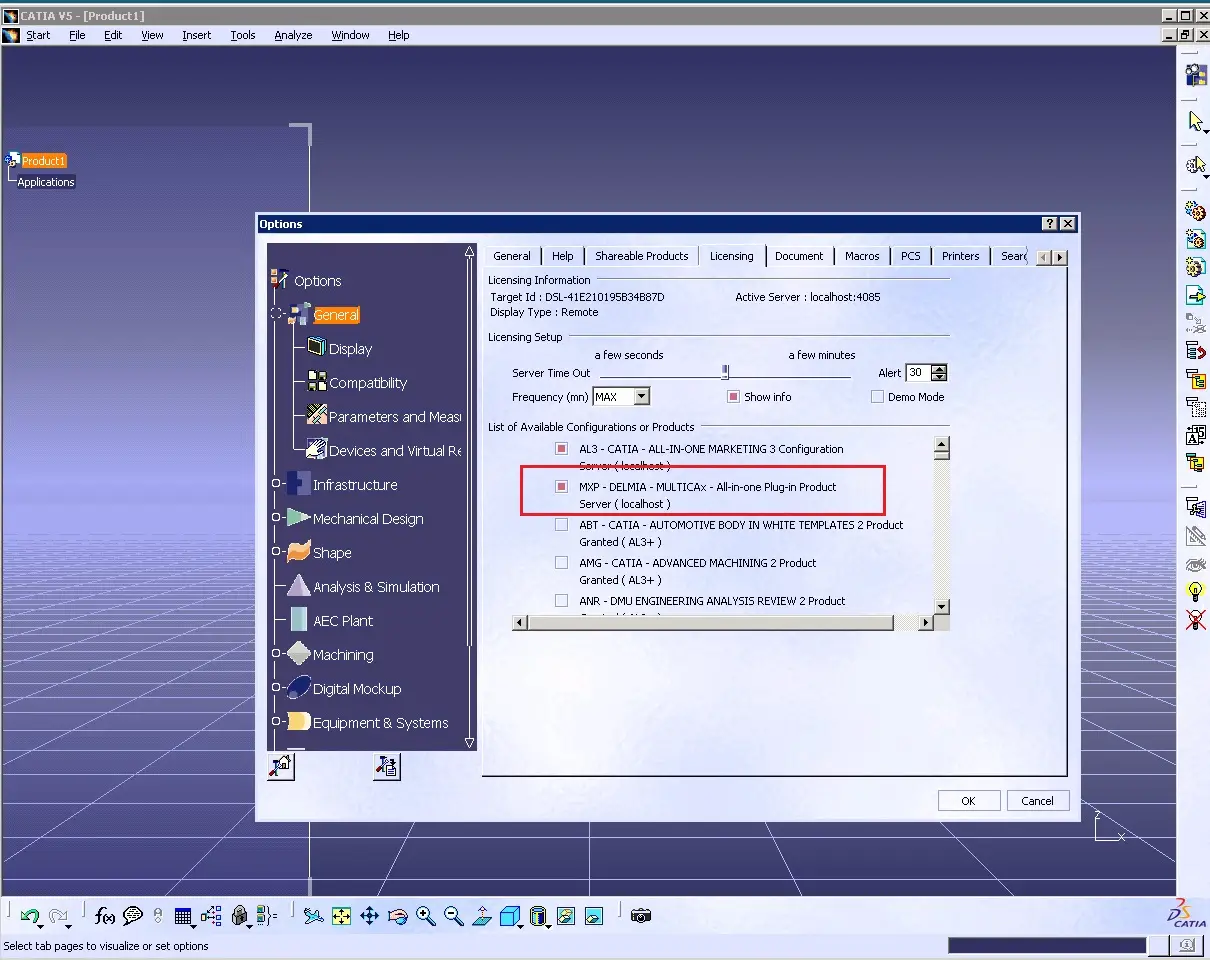Click the Fly Mode airplane icon
The width and height of the screenshot is (1210, 960).
click(314, 916)
